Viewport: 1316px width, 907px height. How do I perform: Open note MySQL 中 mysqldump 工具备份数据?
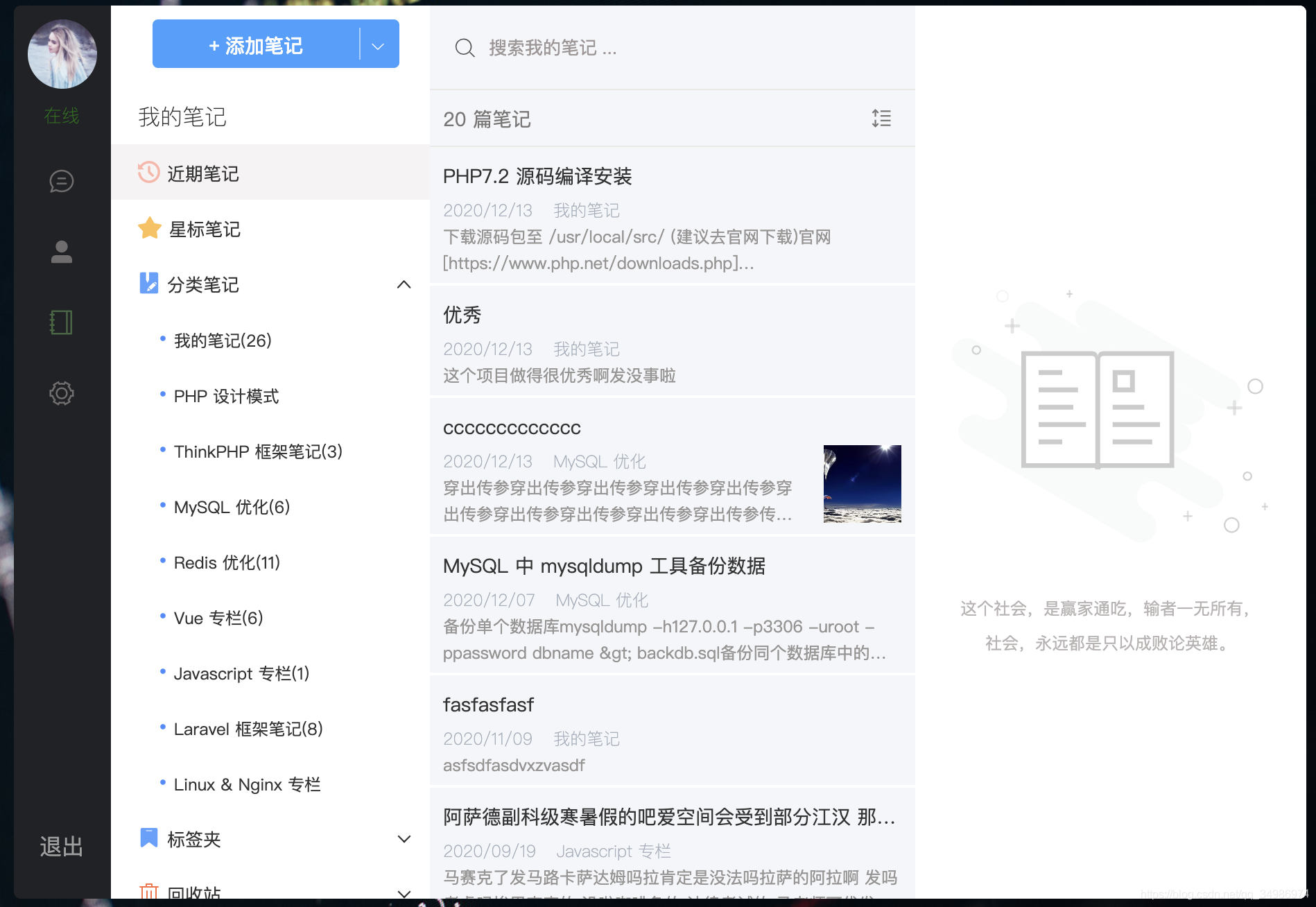tap(673, 605)
